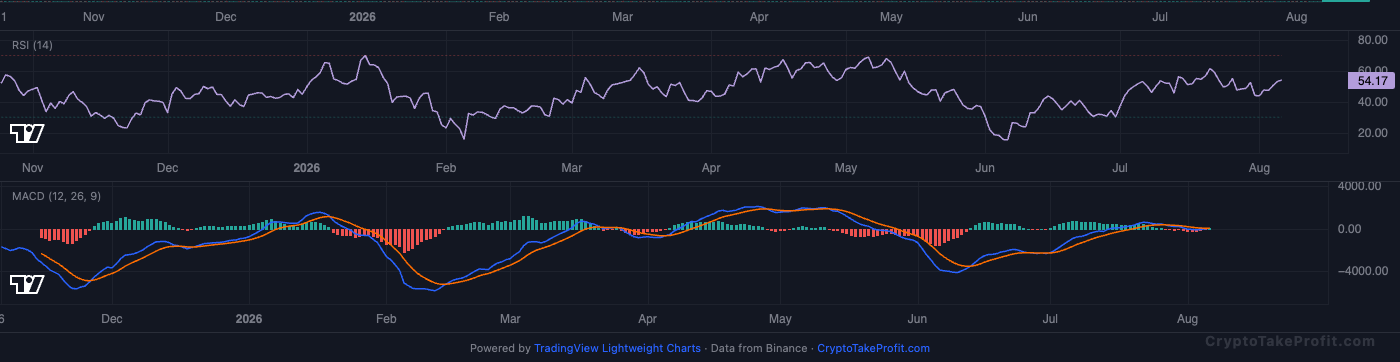Viewport: 1400px width, 362px height.
Task: Click the Feb label on MACD time axis
Action: point(386,319)
